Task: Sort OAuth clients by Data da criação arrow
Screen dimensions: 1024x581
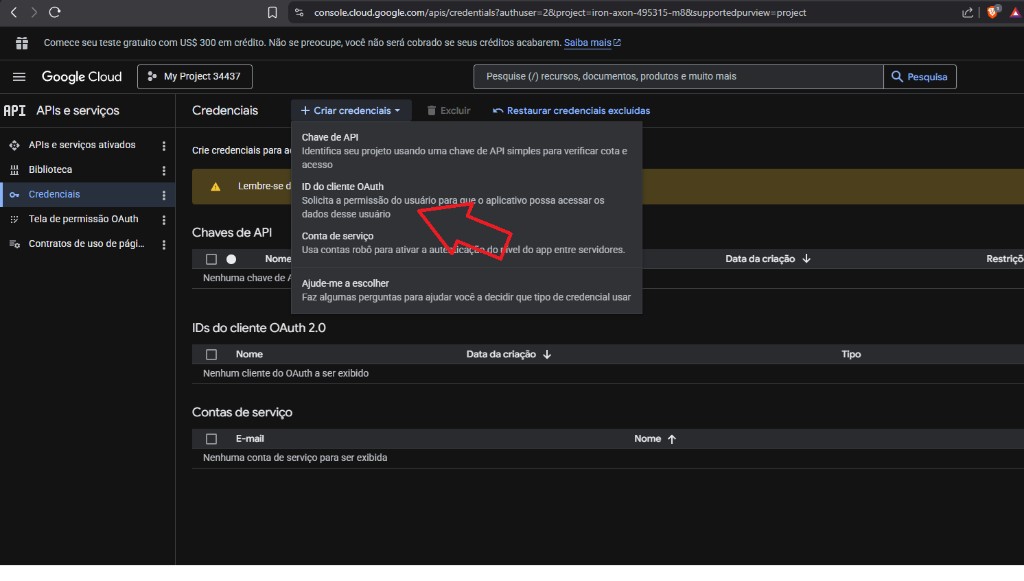Action: pyautogui.click(x=547, y=354)
